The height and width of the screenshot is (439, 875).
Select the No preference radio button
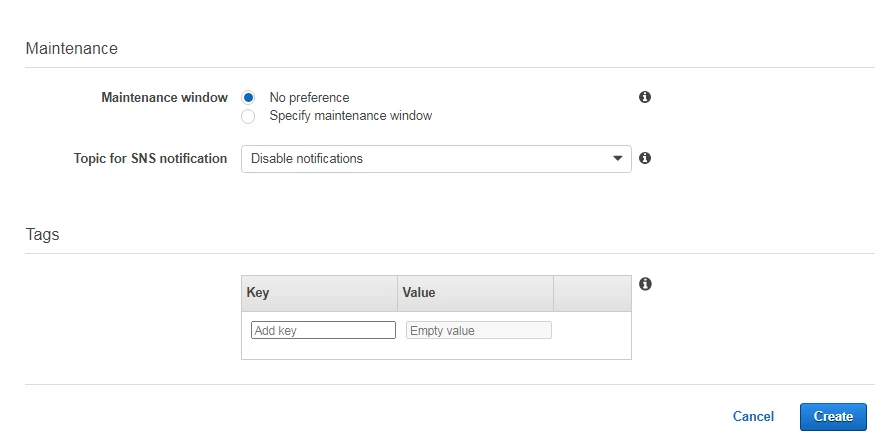click(x=248, y=98)
